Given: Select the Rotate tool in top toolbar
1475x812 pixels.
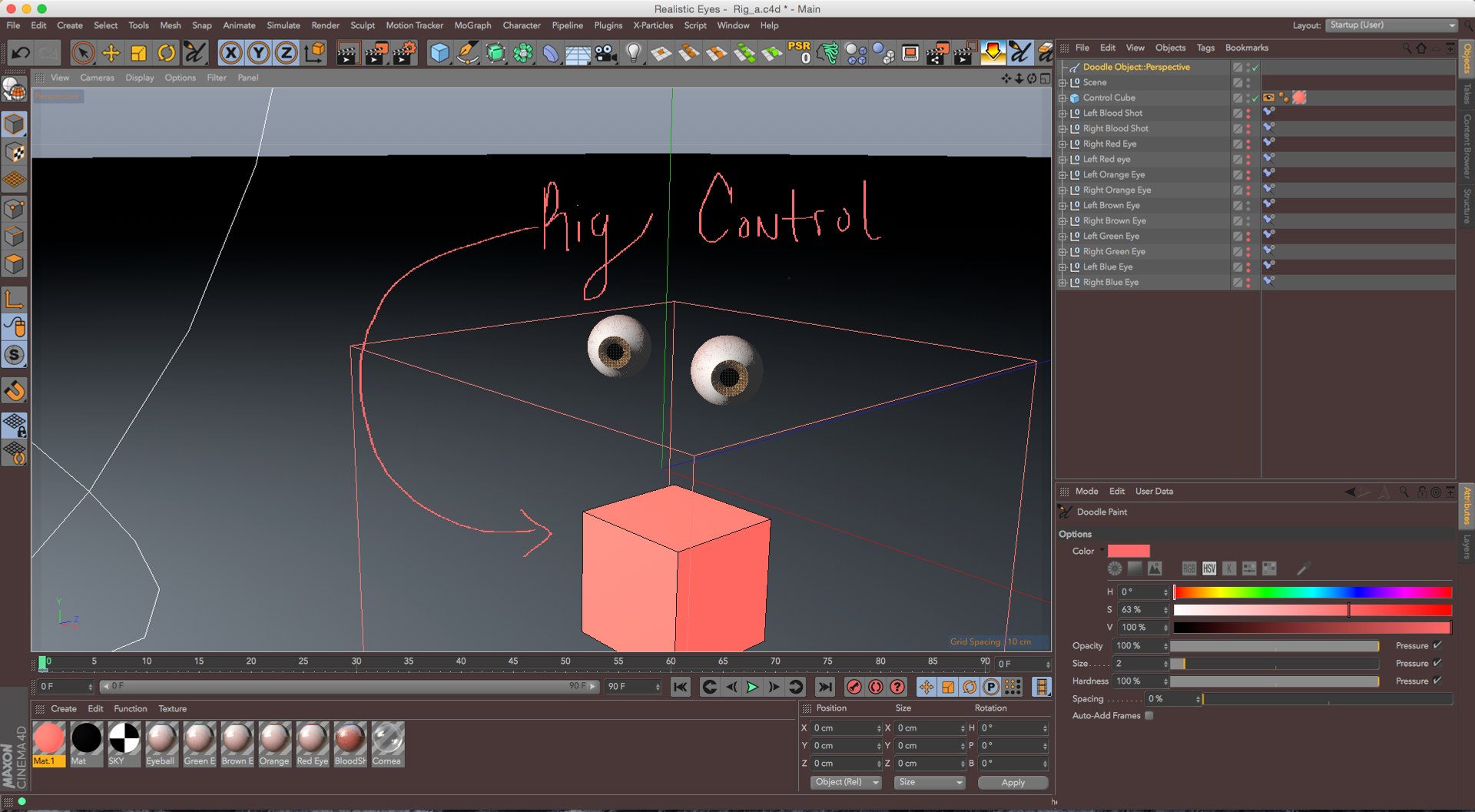Looking at the screenshot, I should [x=167, y=53].
